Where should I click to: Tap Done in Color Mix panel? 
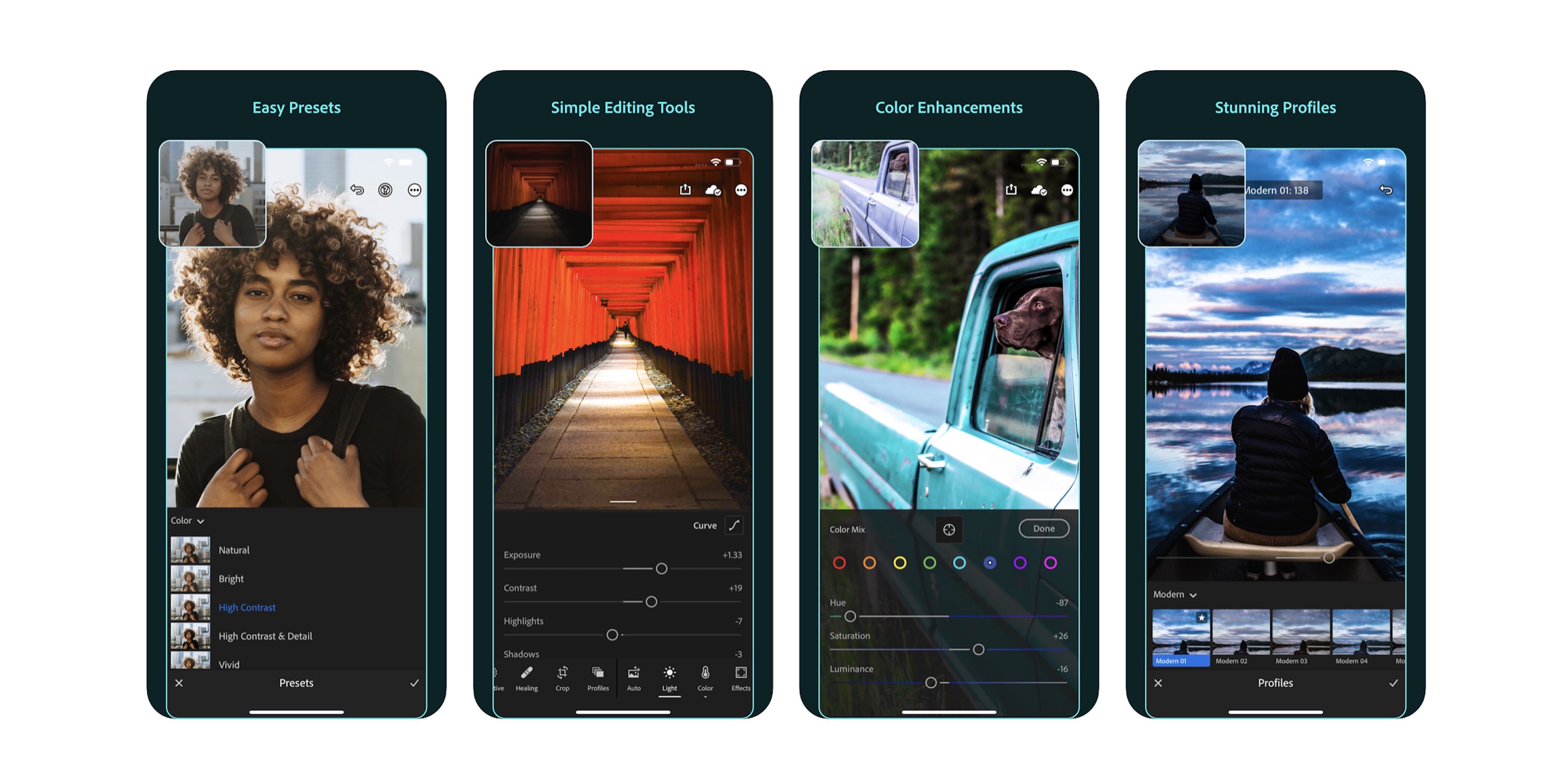pyautogui.click(x=1042, y=528)
